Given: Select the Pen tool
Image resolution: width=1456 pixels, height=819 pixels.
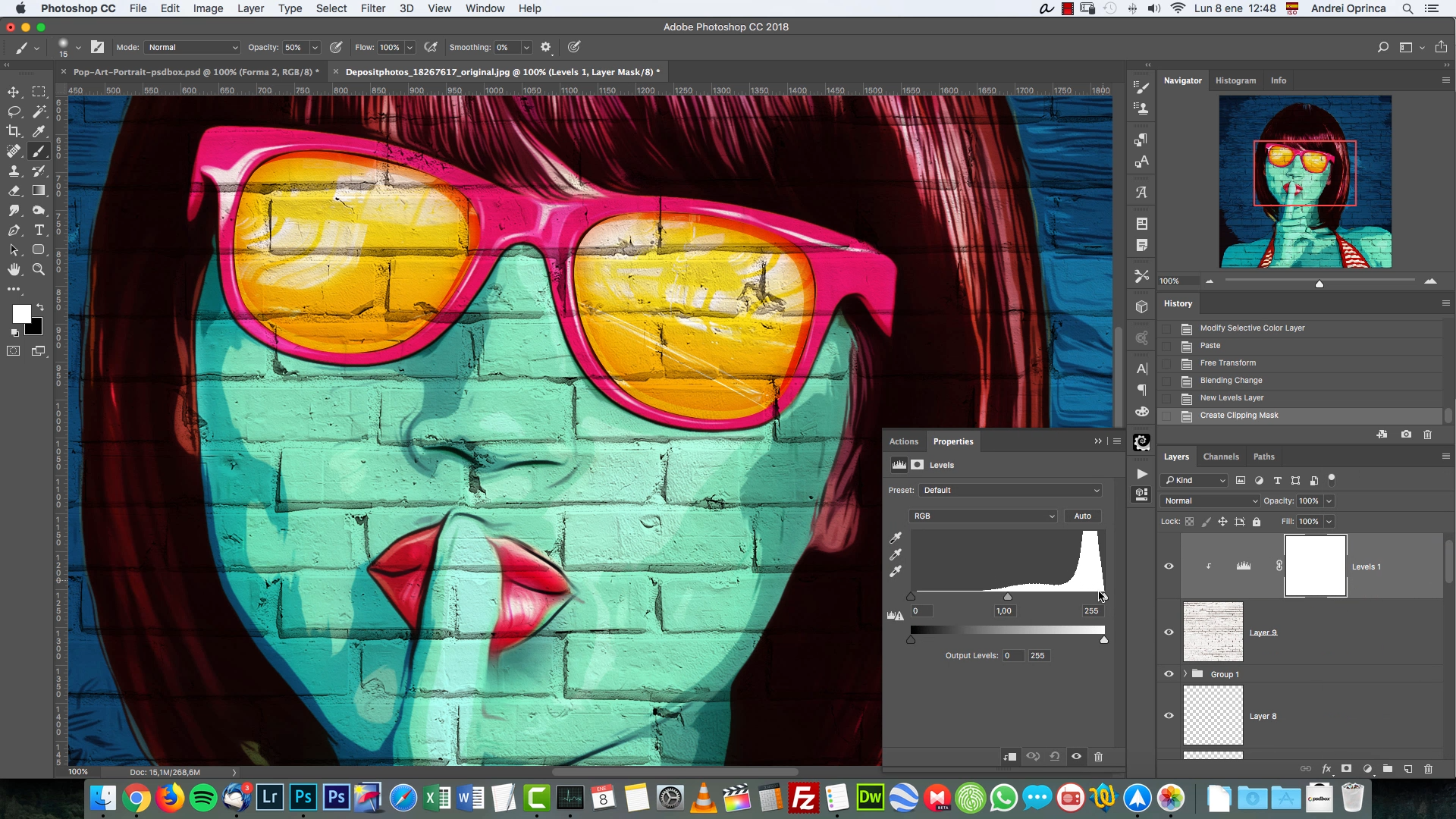Looking at the screenshot, I should pos(14,230).
